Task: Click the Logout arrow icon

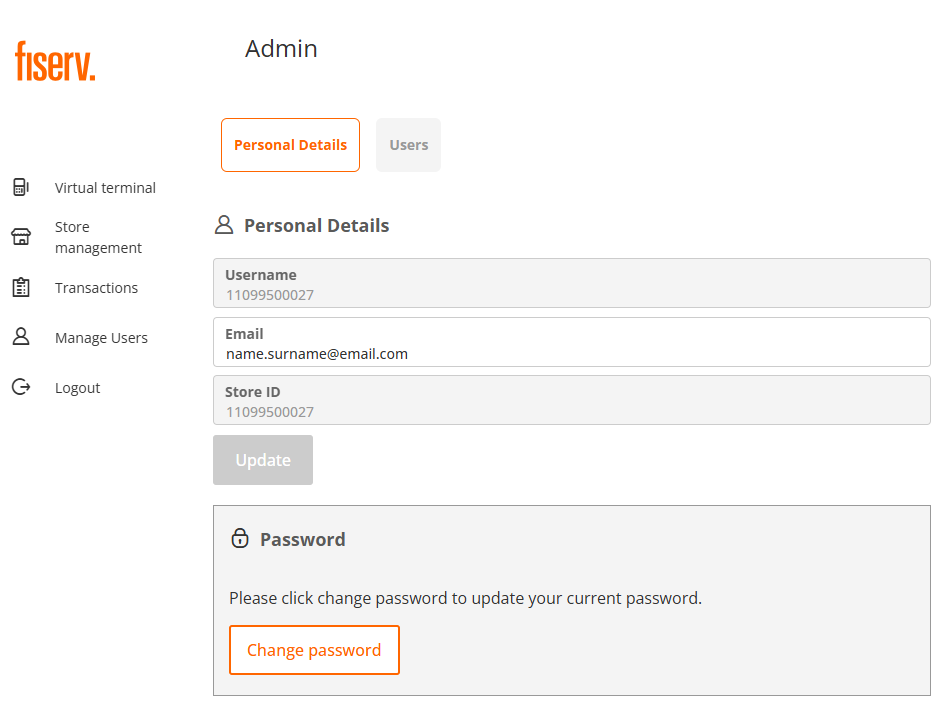Action: [x=20, y=387]
